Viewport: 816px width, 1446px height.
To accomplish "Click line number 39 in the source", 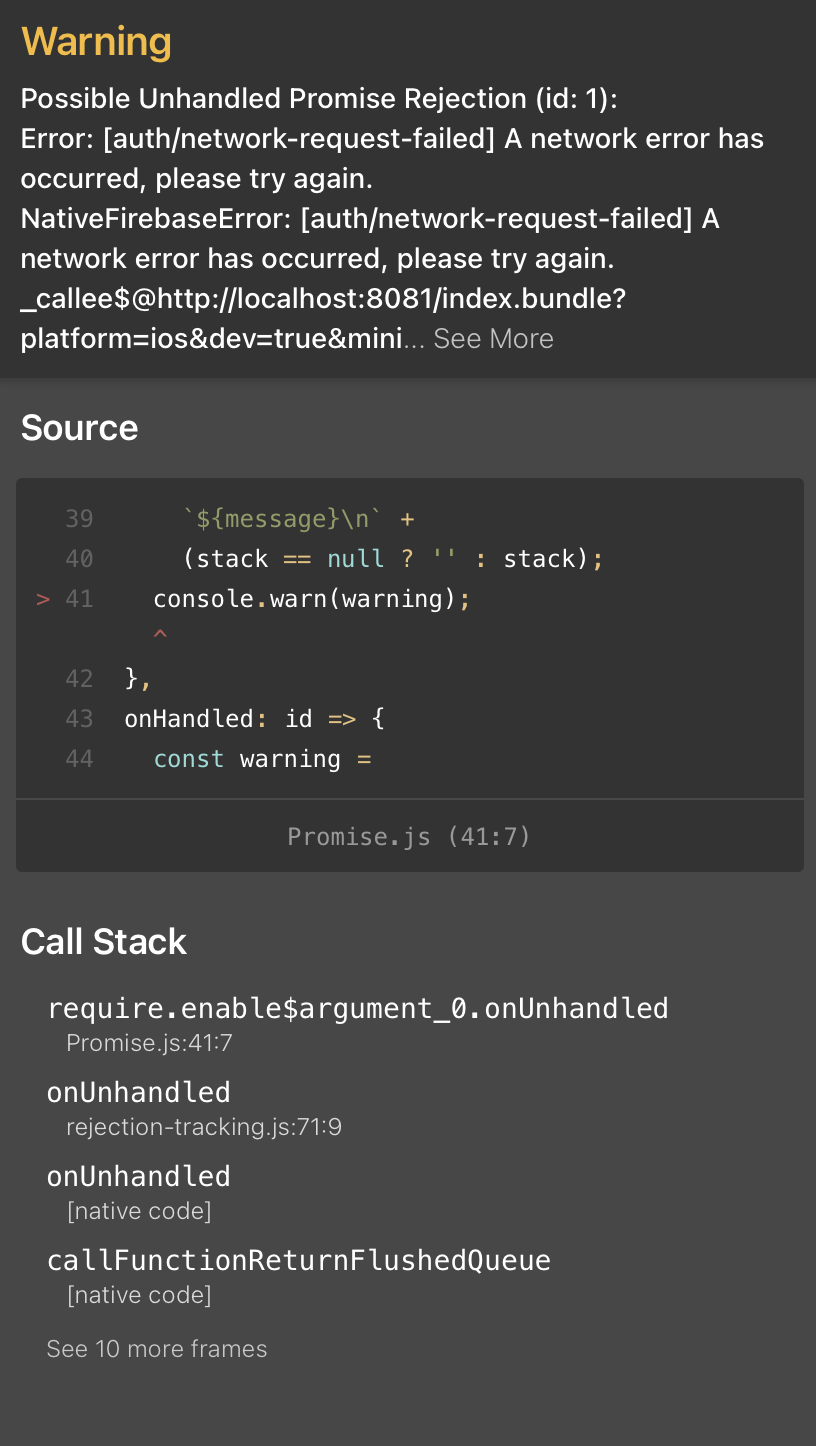I will pyautogui.click(x=79, y=519).
